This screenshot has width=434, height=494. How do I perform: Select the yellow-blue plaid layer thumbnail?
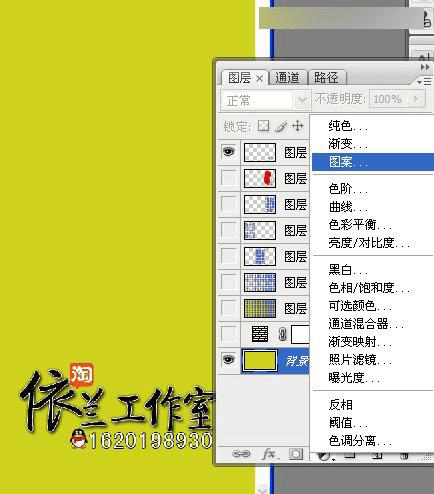(260, 308)
